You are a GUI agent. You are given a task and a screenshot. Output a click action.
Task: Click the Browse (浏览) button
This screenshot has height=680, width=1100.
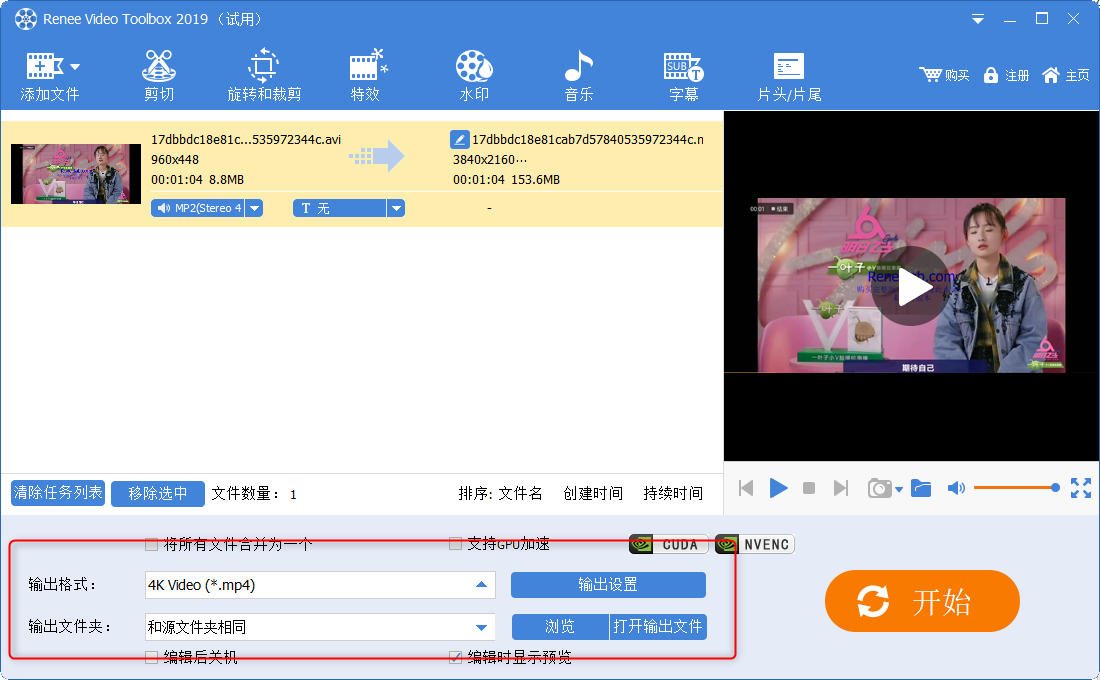click(x=560, y=627)
